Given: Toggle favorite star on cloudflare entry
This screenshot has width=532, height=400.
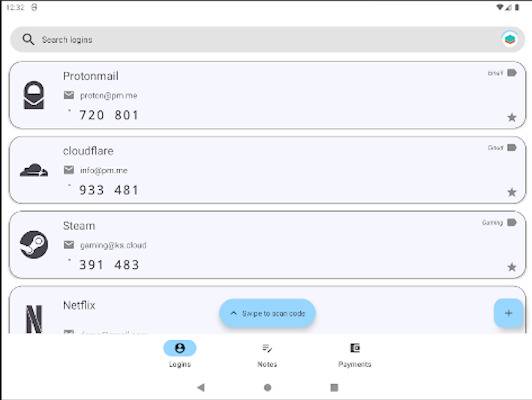Looking at the screenshot, I should tap(512, 192).
